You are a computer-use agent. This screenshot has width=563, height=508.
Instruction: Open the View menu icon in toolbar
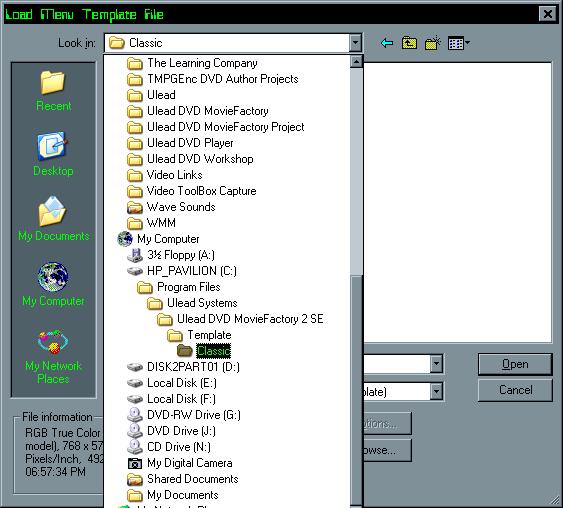click(x=459, y=43)
